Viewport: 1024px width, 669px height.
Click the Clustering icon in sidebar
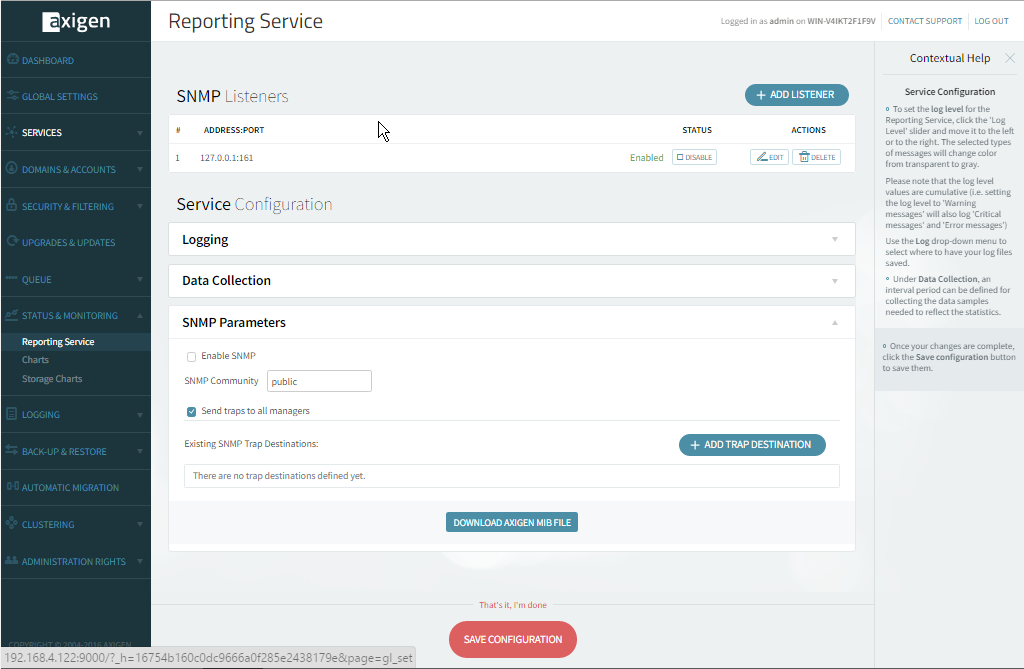coord(13,524)
